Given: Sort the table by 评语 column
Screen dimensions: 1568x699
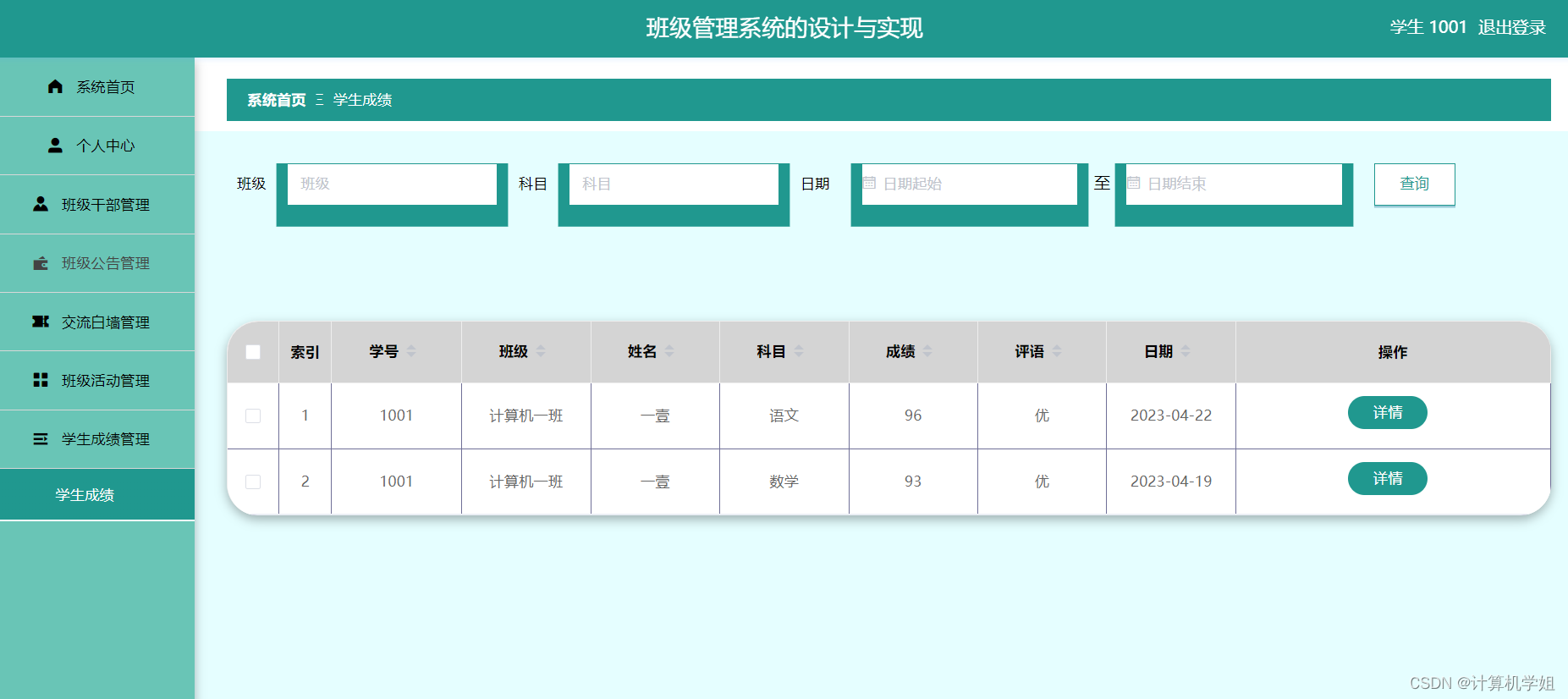Looking at the screenshot, I should click(x=1057, y=351).
